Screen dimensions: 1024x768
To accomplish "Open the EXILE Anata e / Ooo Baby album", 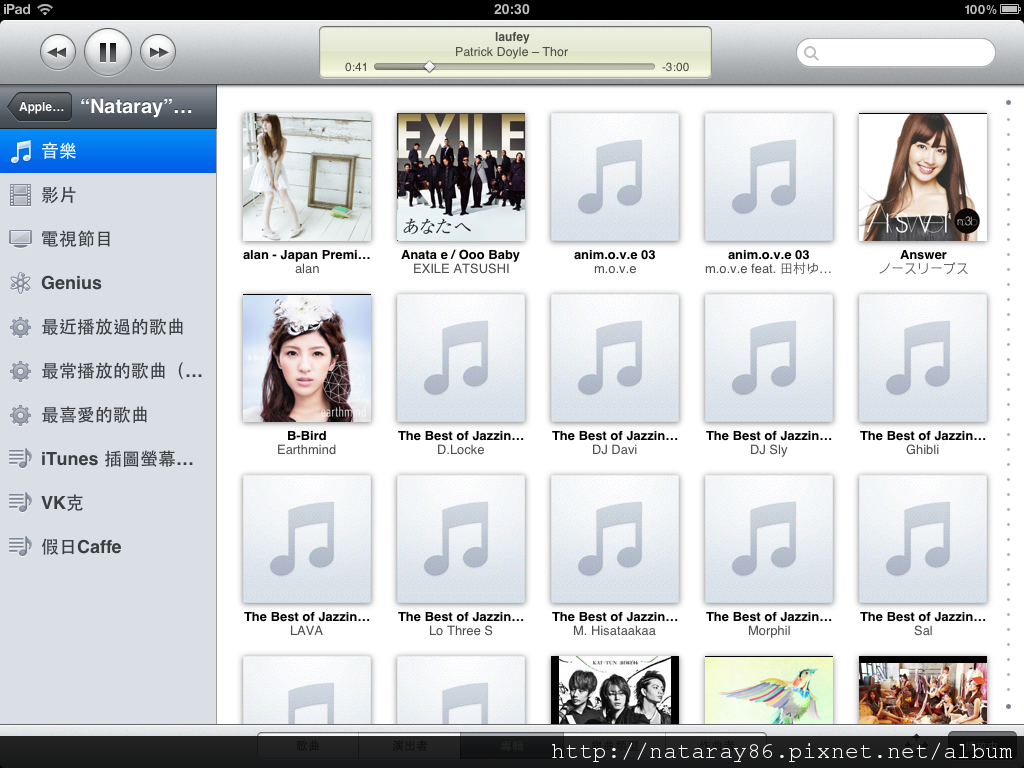I will pyautogui.click(x=461, y=177).
